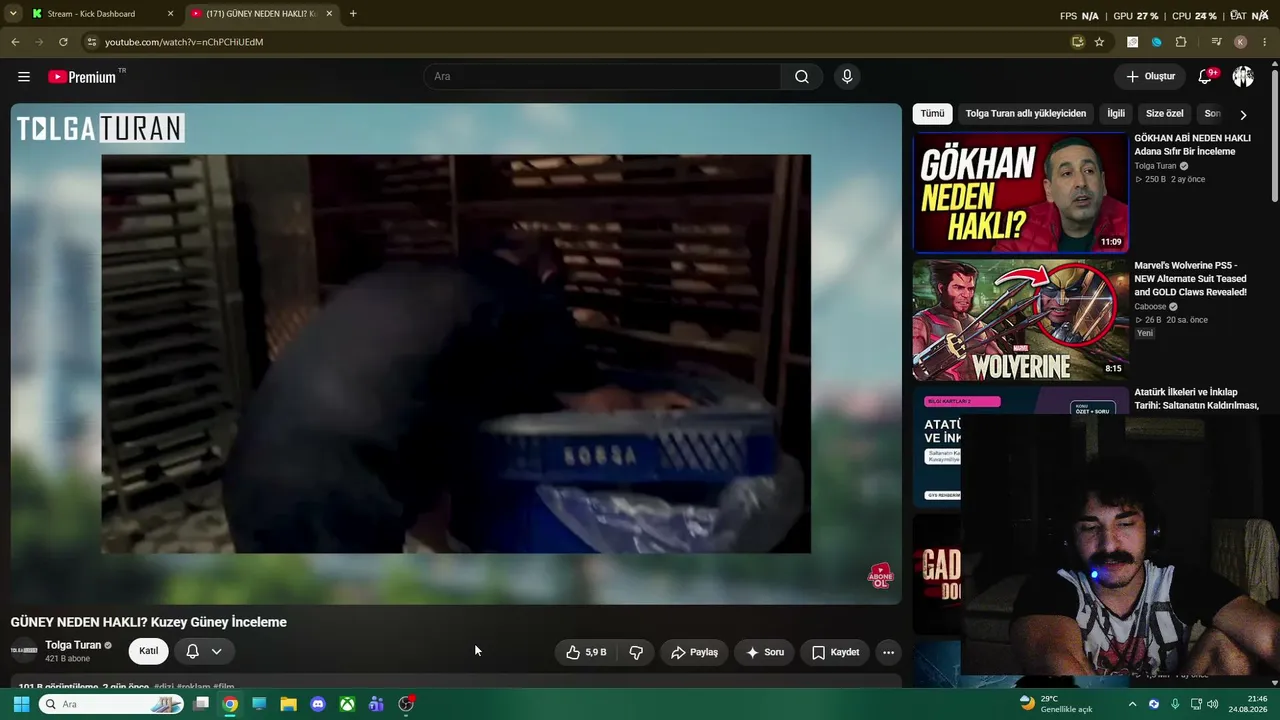The height and width of the screenshot is (720, 1280).
Task: Open Windows Start menu
Action: (21, 704)
